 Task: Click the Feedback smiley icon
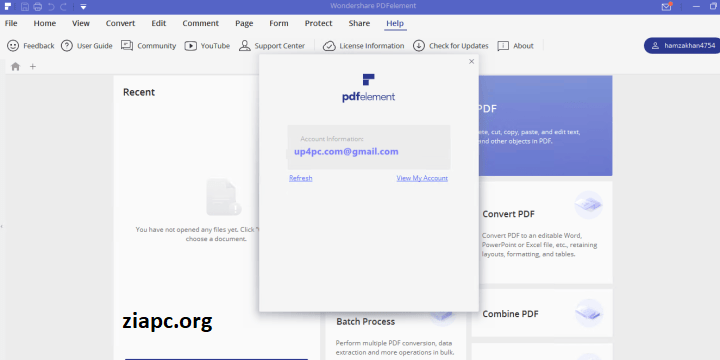[13, 45]
